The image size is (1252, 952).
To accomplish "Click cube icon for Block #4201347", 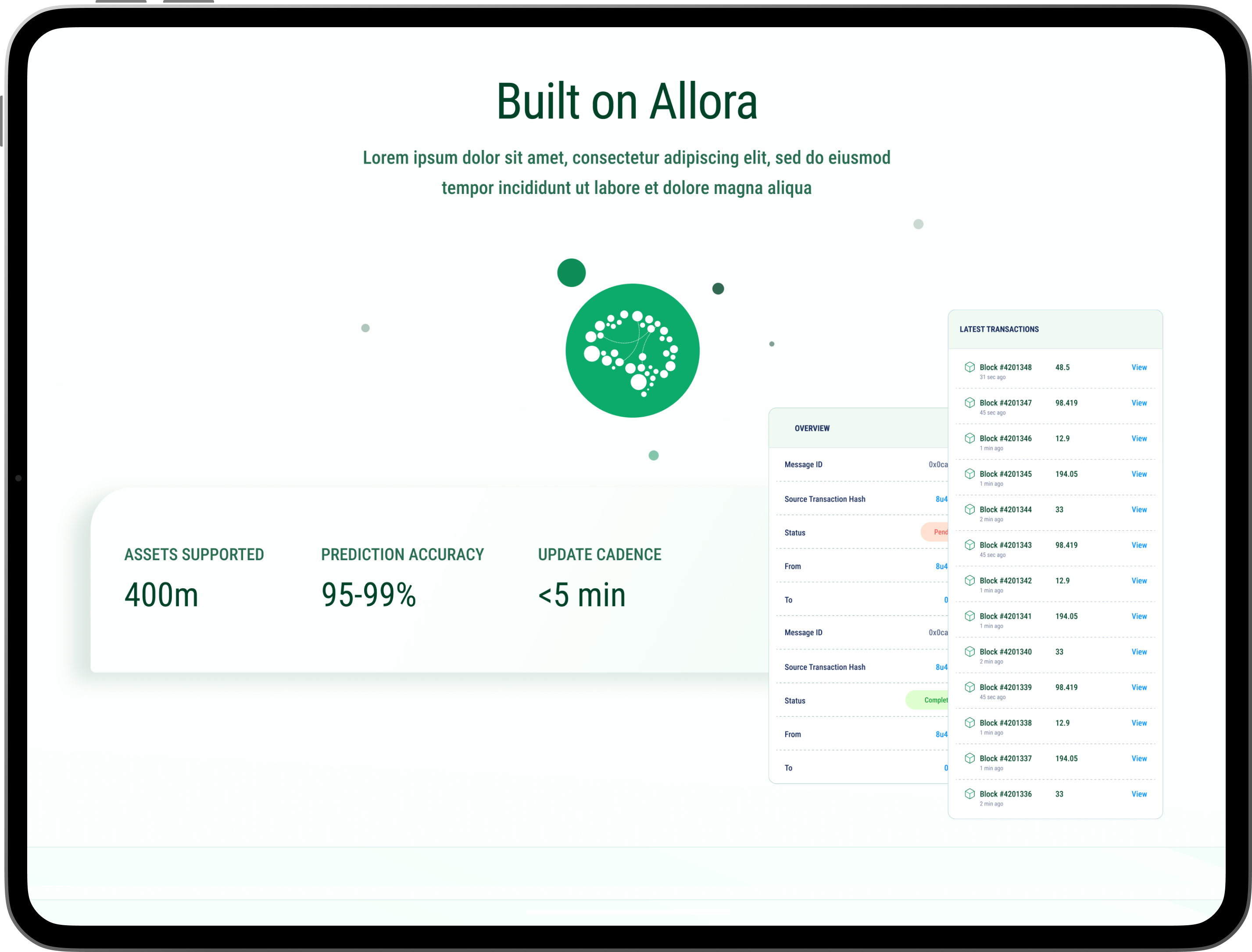I will pyautogui.click(x=970, y=403).
